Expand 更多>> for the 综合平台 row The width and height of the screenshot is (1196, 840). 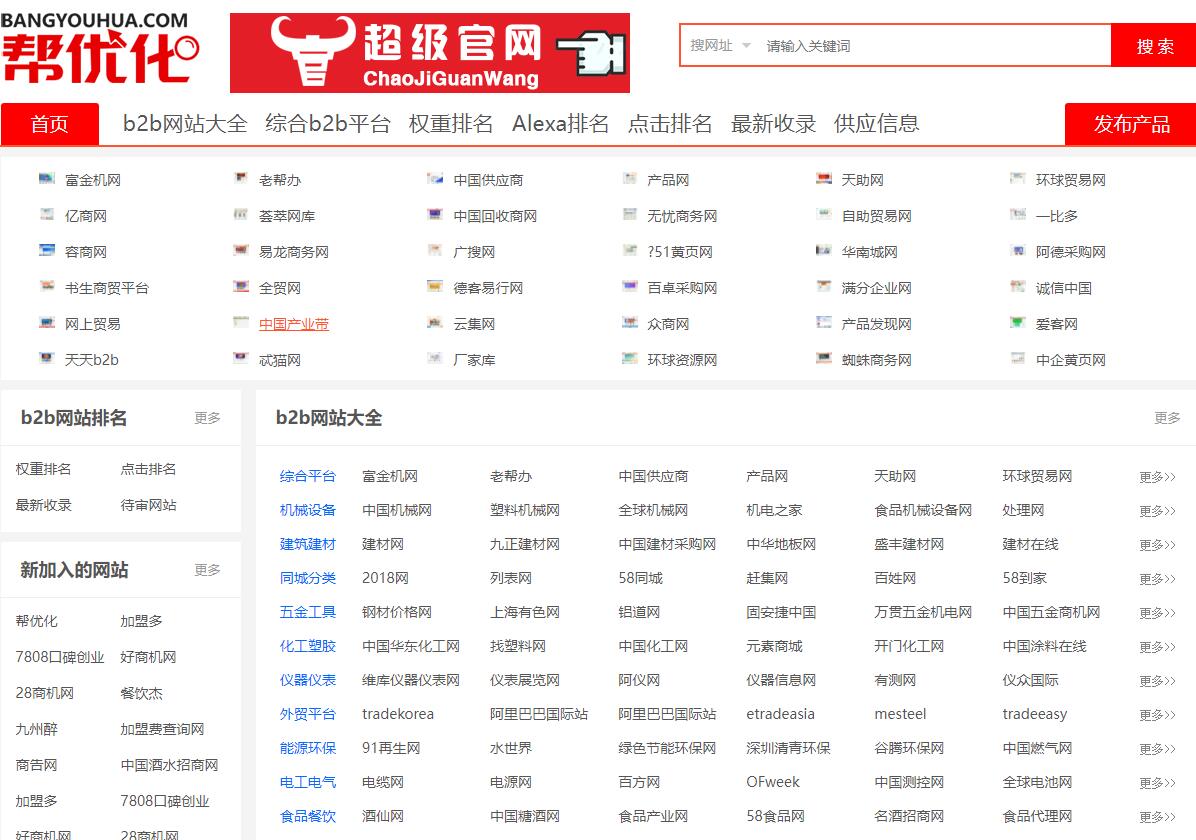1157,477
